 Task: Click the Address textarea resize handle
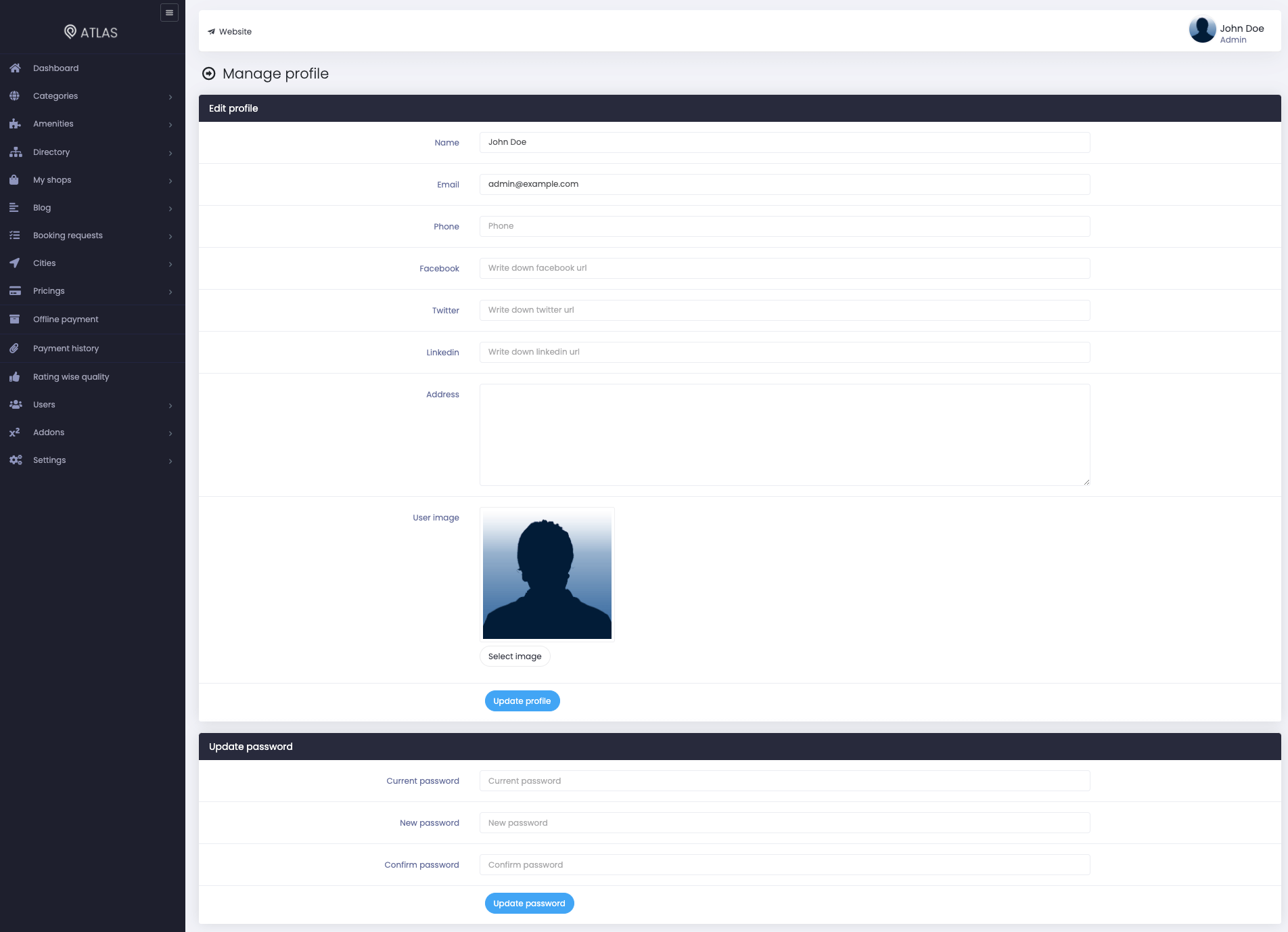point(1086,482)
